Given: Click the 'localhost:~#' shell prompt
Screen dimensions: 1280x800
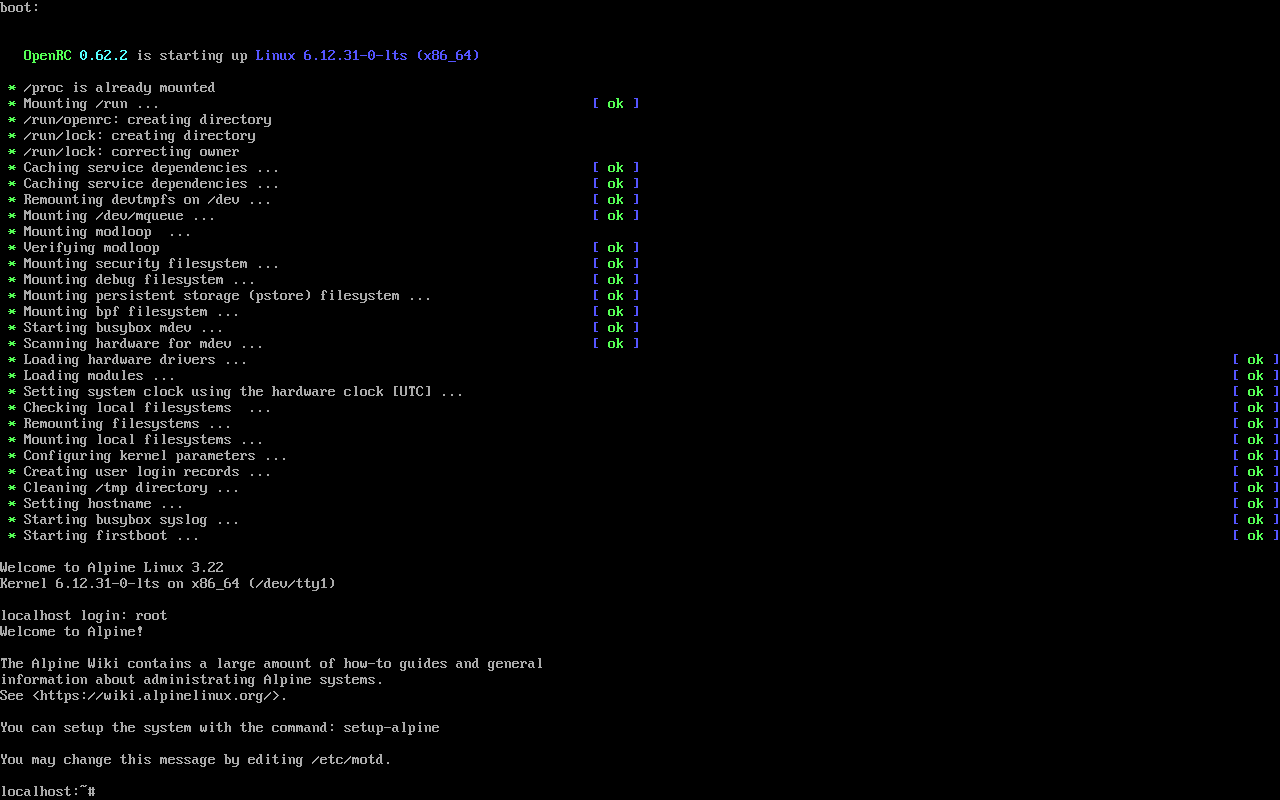Looking at the screenshot, I should click(48, 792).
